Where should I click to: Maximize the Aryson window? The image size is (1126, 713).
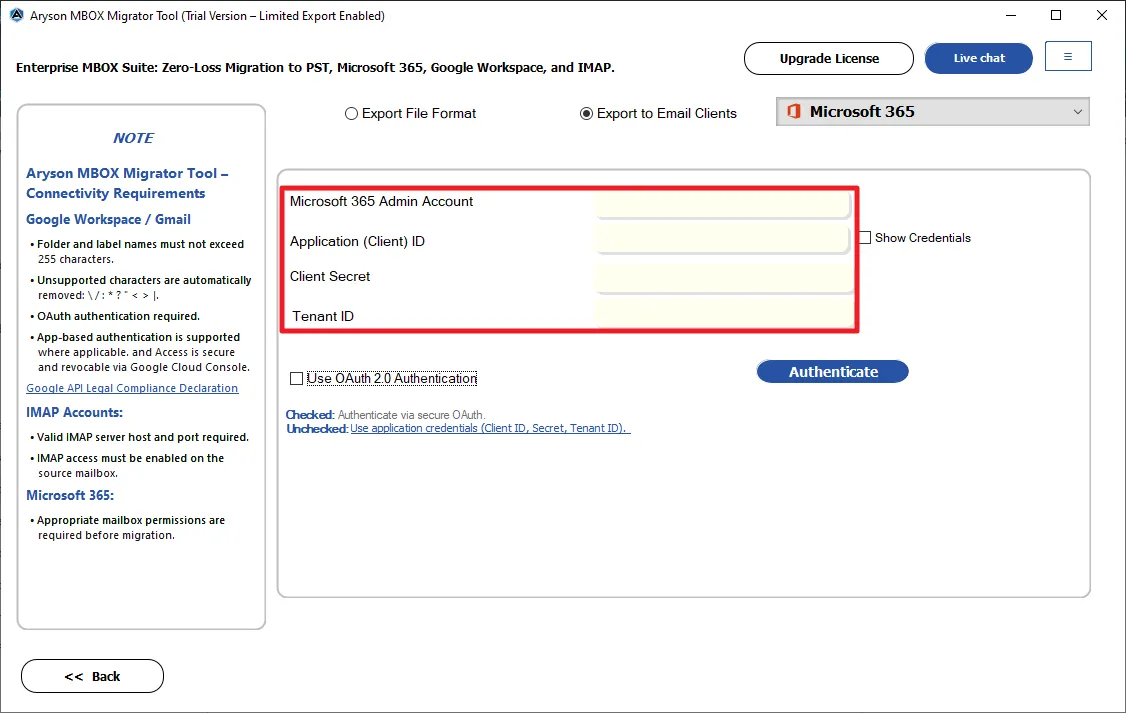(1056, 15)
